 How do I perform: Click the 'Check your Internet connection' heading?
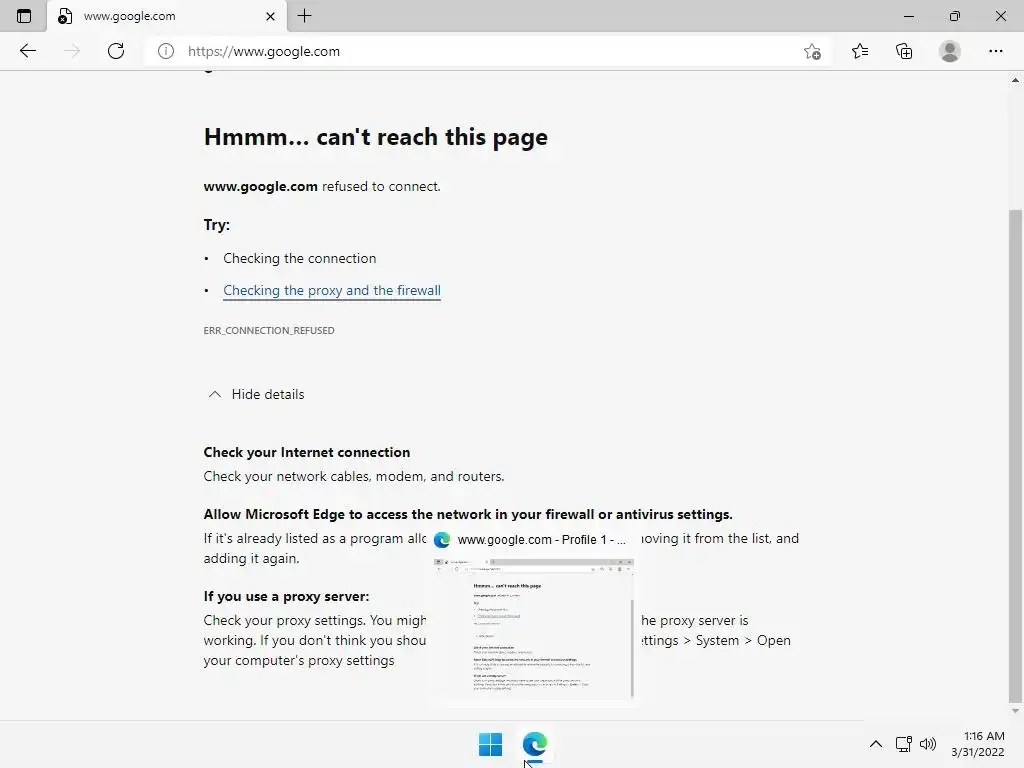[307, 453]
